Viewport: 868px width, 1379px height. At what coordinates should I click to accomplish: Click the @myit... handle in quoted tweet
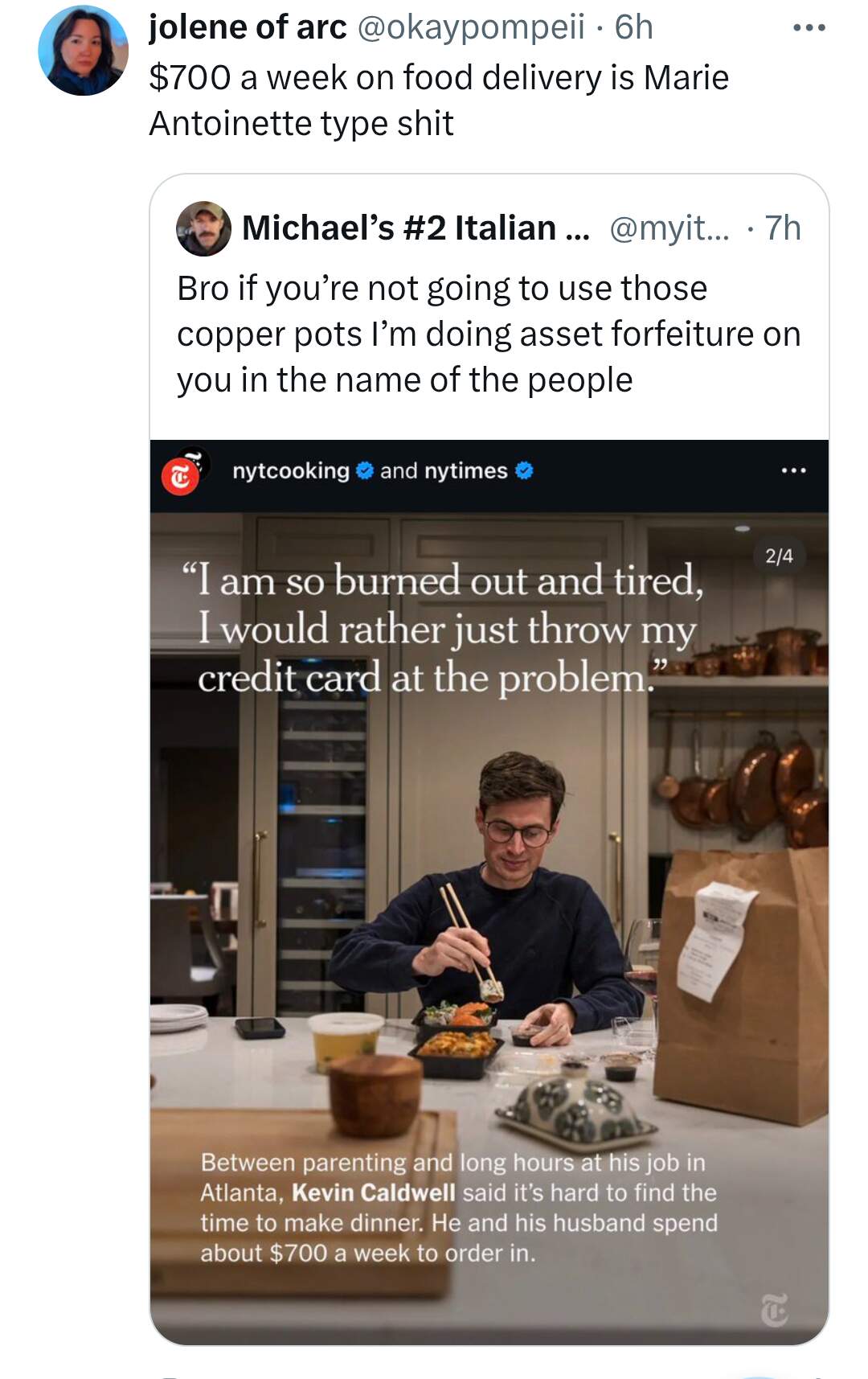pyautogui.click(x=670, y=228)
